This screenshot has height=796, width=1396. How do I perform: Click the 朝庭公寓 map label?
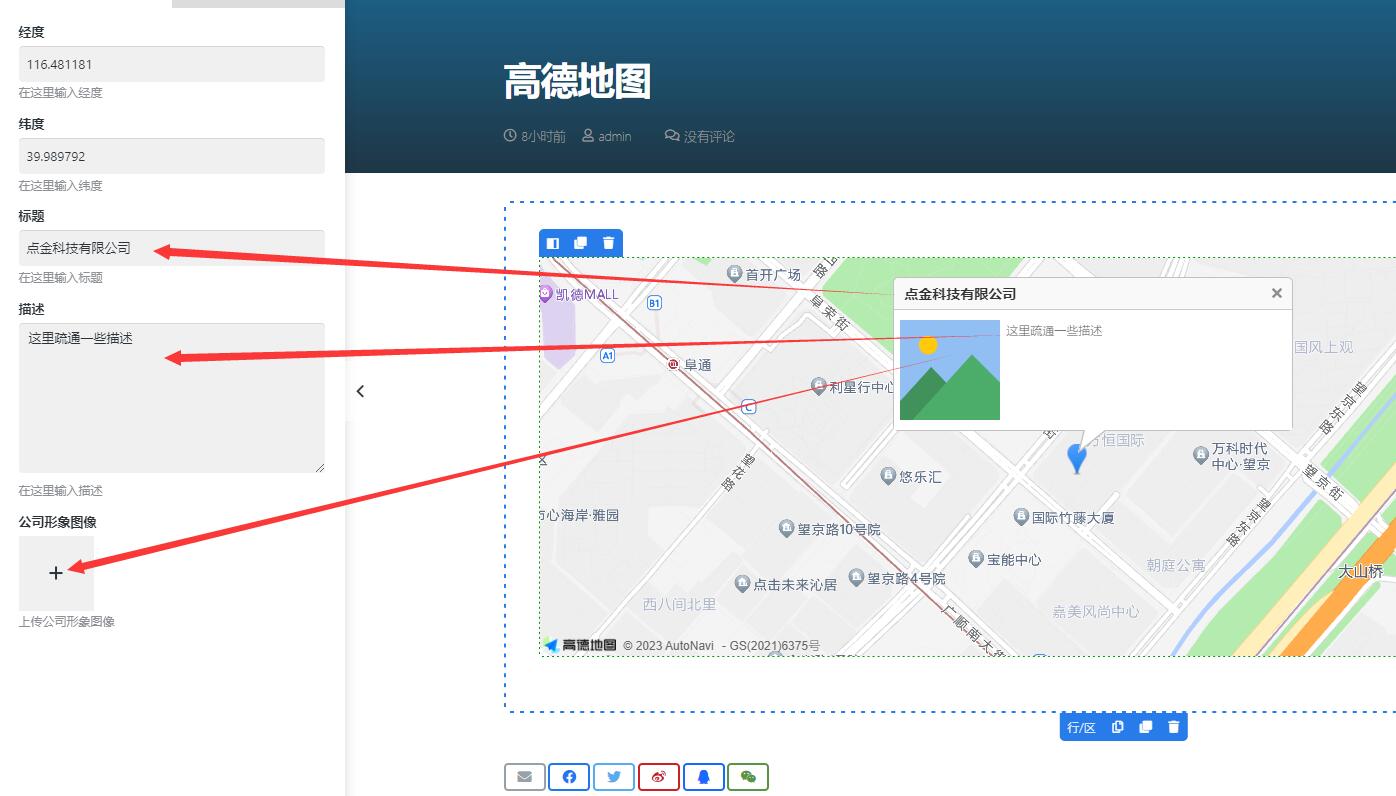pos(1176,565)
